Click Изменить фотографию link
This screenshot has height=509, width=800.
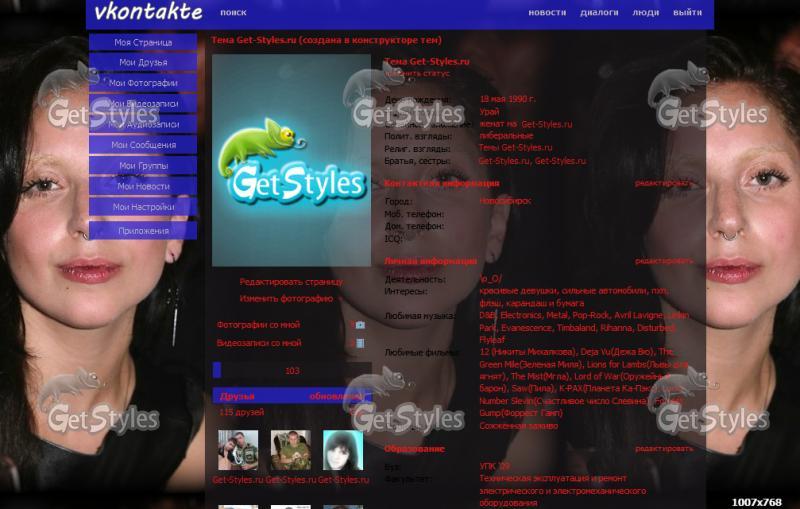(286, 298)
